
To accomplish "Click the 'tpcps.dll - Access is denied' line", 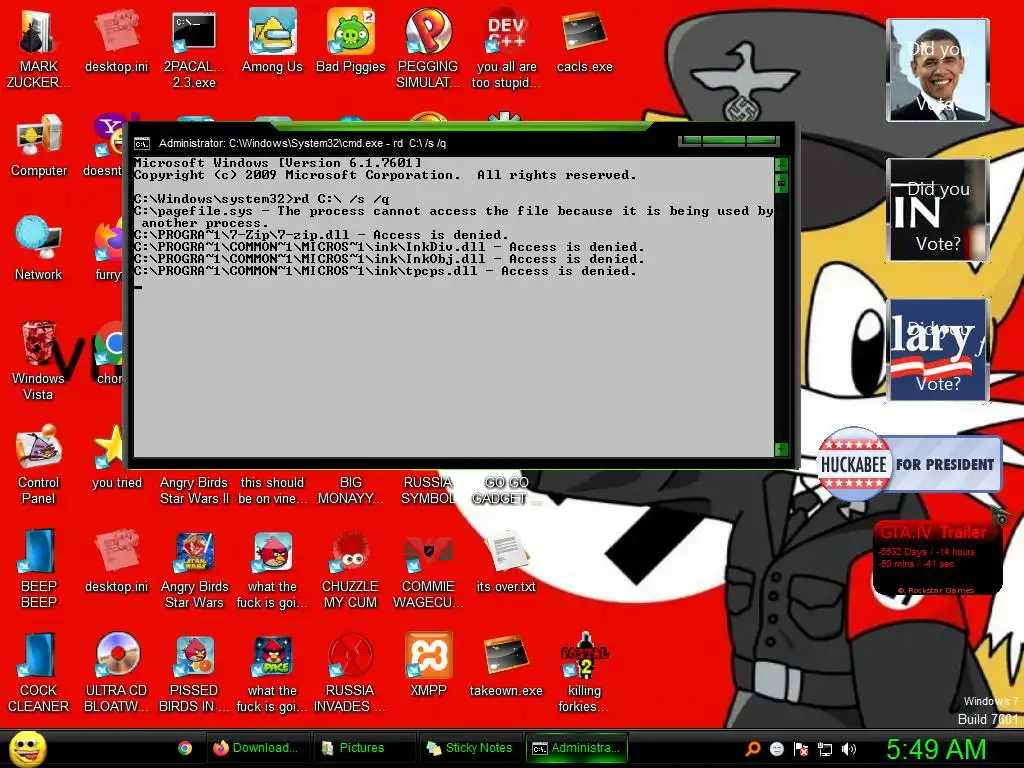I will click(x=385, y=271).
